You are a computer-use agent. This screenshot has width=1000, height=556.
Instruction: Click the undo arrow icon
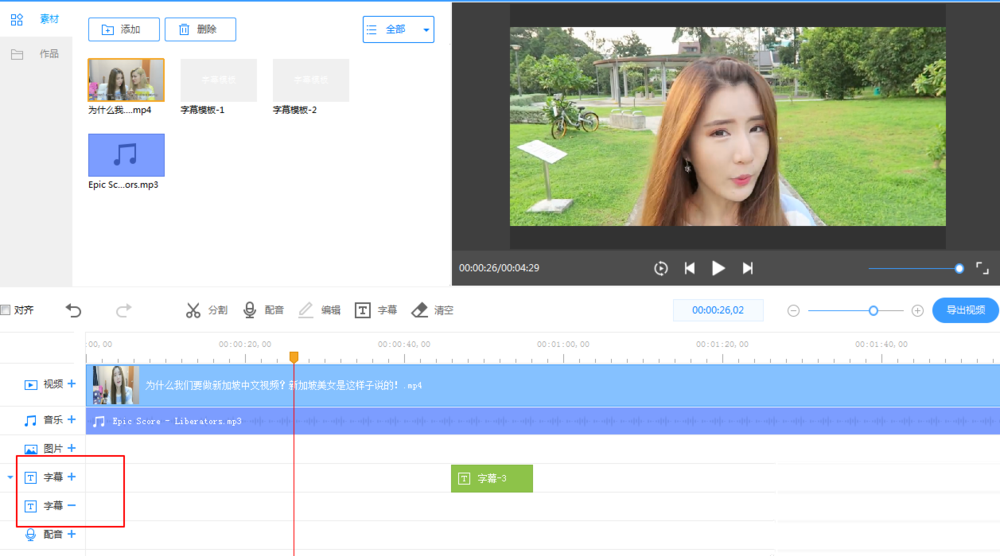pyautogui.click(x=74, y=310)
